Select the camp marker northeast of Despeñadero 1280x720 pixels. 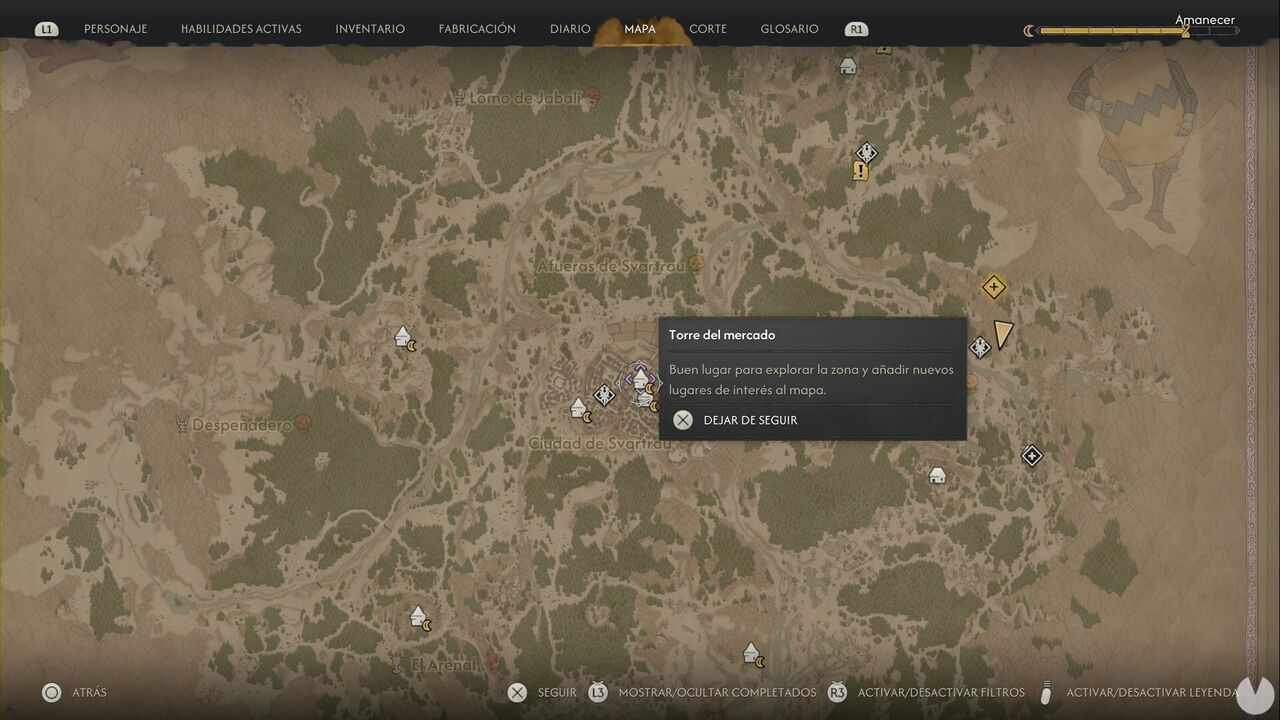pos(405,337)
